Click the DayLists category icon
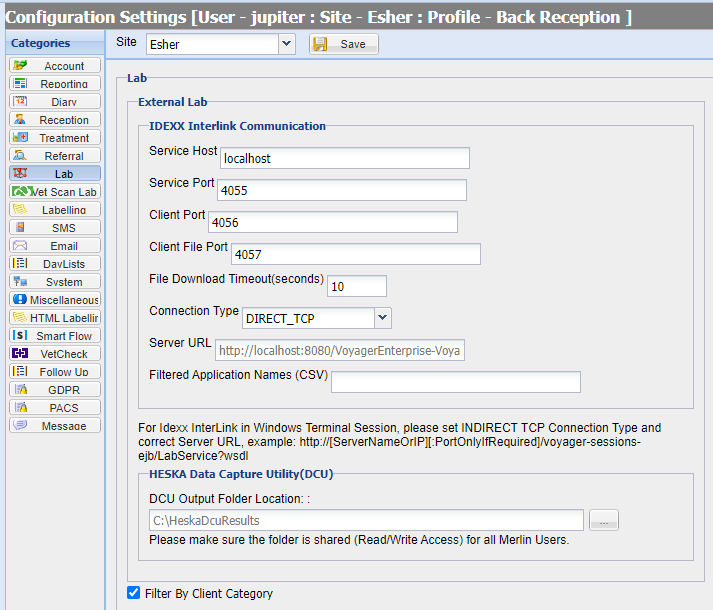713x610 pixels. click(20, 263)
